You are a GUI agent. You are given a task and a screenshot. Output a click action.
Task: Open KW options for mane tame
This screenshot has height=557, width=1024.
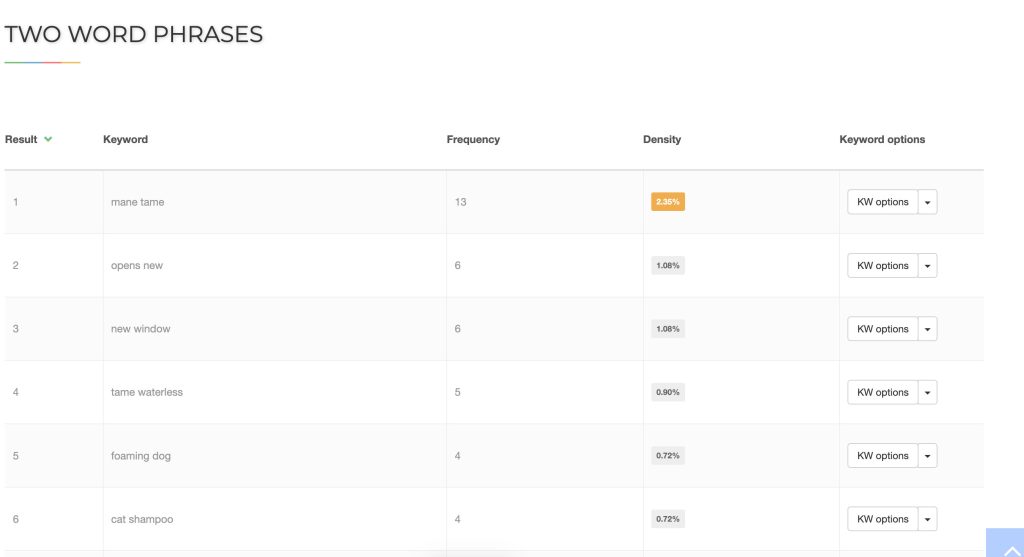tap(882, 202)
